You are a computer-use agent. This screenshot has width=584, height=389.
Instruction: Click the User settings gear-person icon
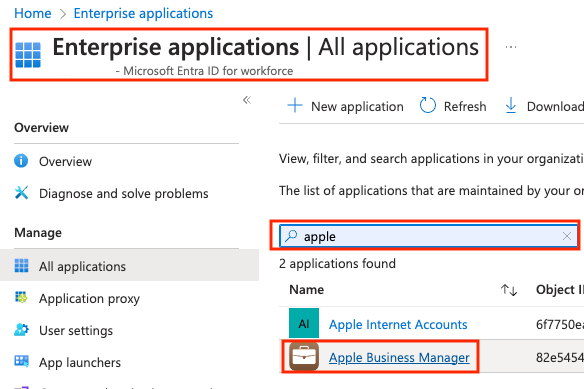coord(21,330)
